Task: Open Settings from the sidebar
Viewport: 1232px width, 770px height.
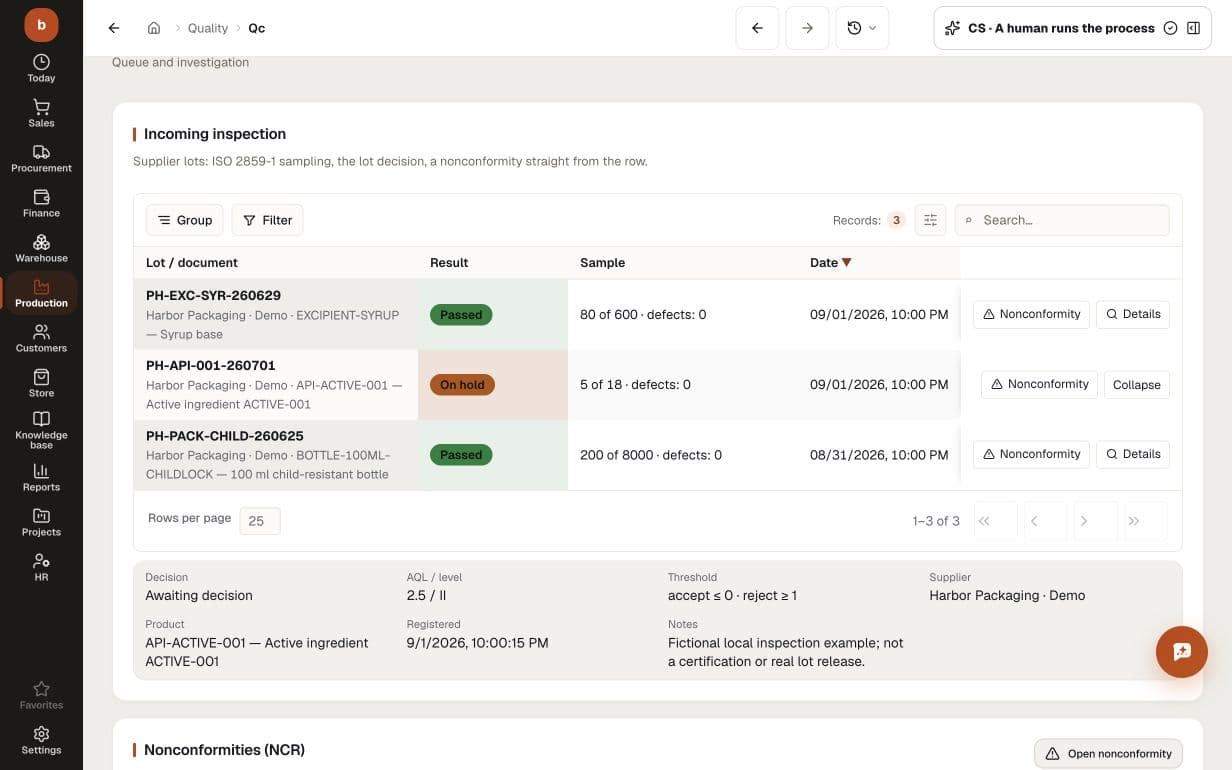Action: 41,740
